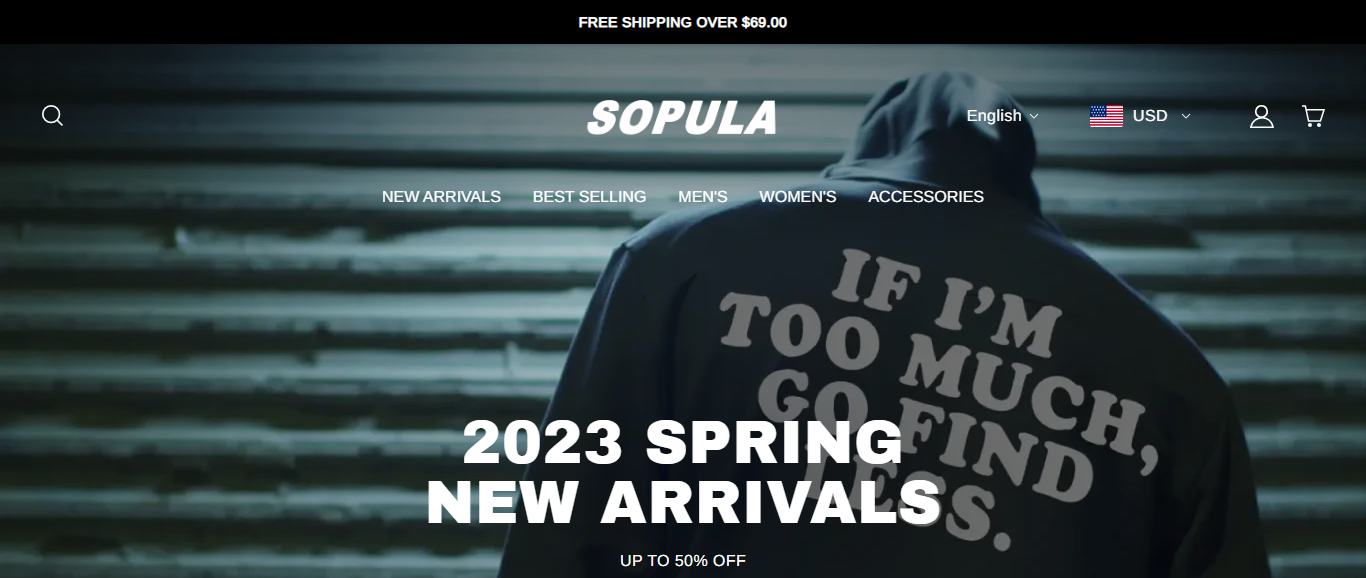Image resolution: width=1366 pixels, height=578 pixels.
Task: Open the ACCESSORIES menu item
Action: pyautogui.click(x=926, y=197)
